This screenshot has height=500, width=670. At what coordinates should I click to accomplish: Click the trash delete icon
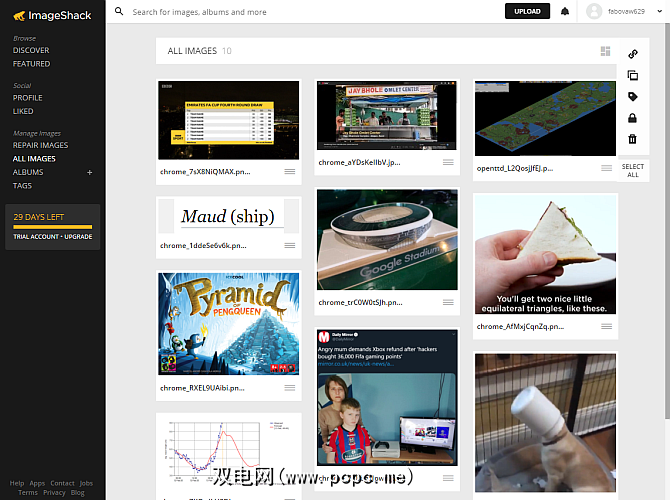(632, 139)
